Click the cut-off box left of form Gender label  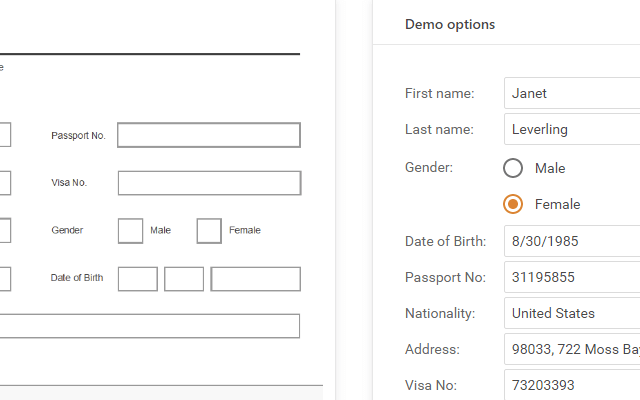coord(5,231)
